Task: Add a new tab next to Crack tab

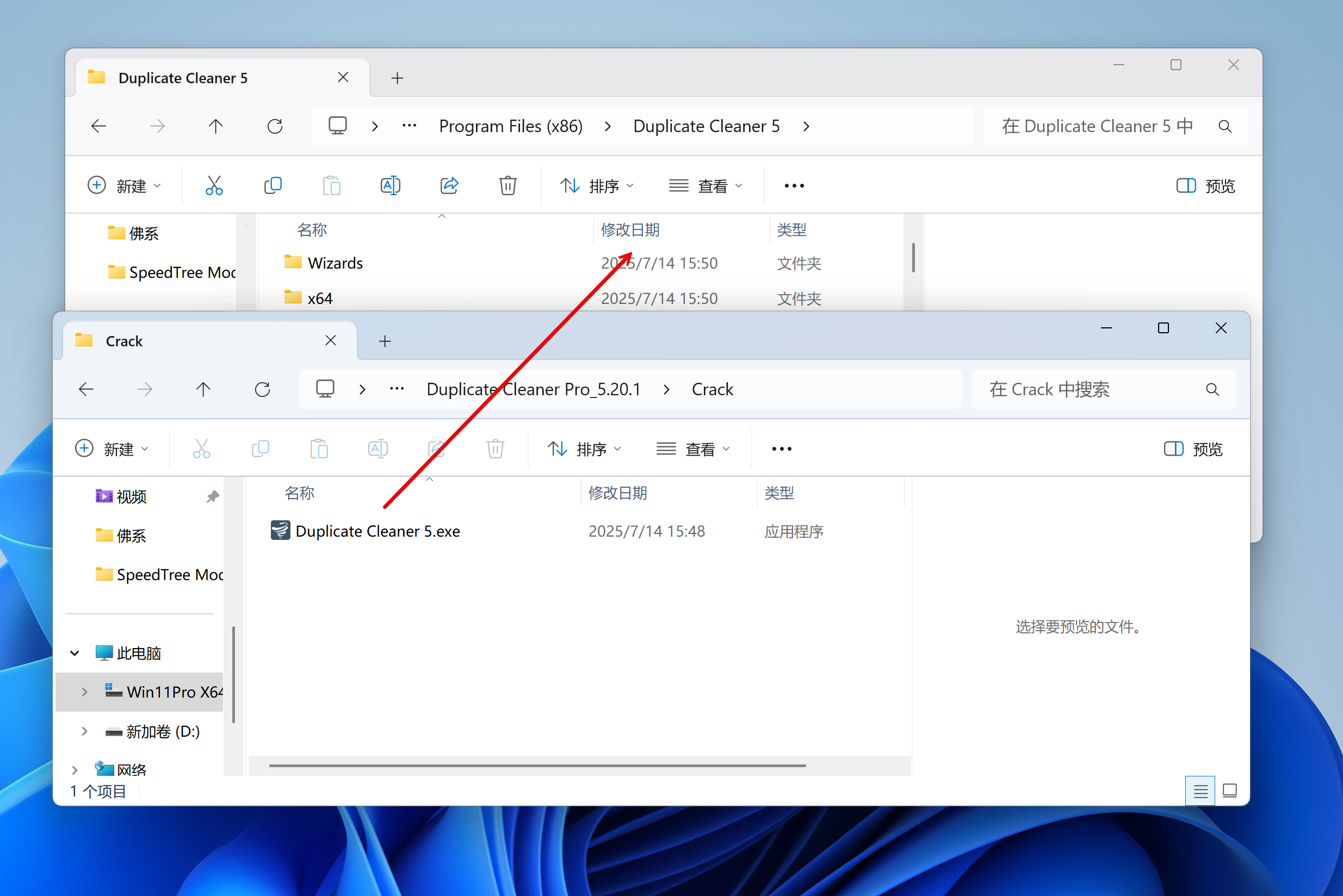Action: [385, 341]
